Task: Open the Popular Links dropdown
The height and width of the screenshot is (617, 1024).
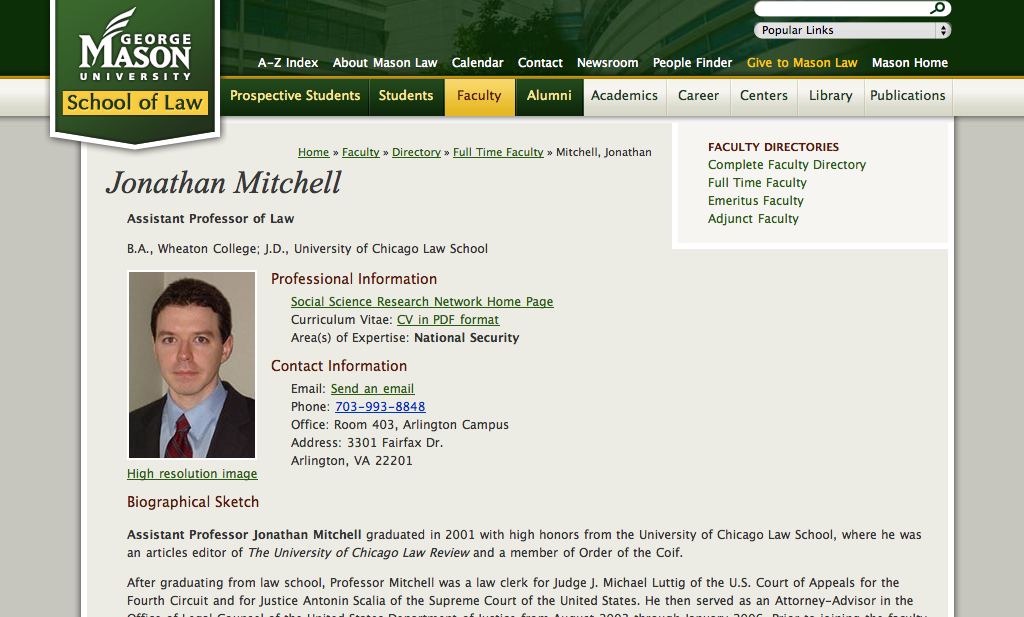Action: tap(851, 31)
